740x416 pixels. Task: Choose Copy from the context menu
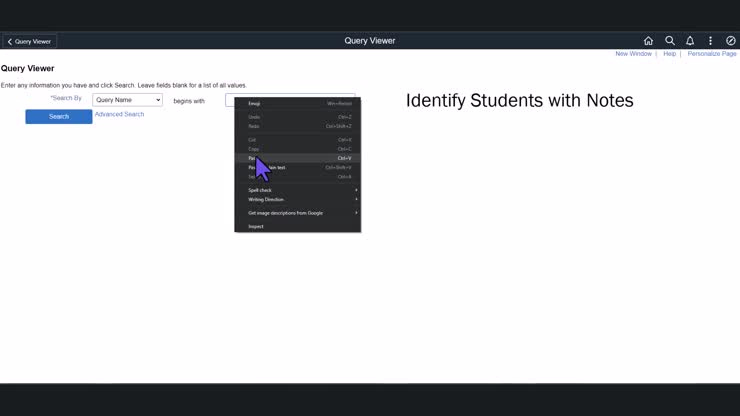click(x=298, y=149)
